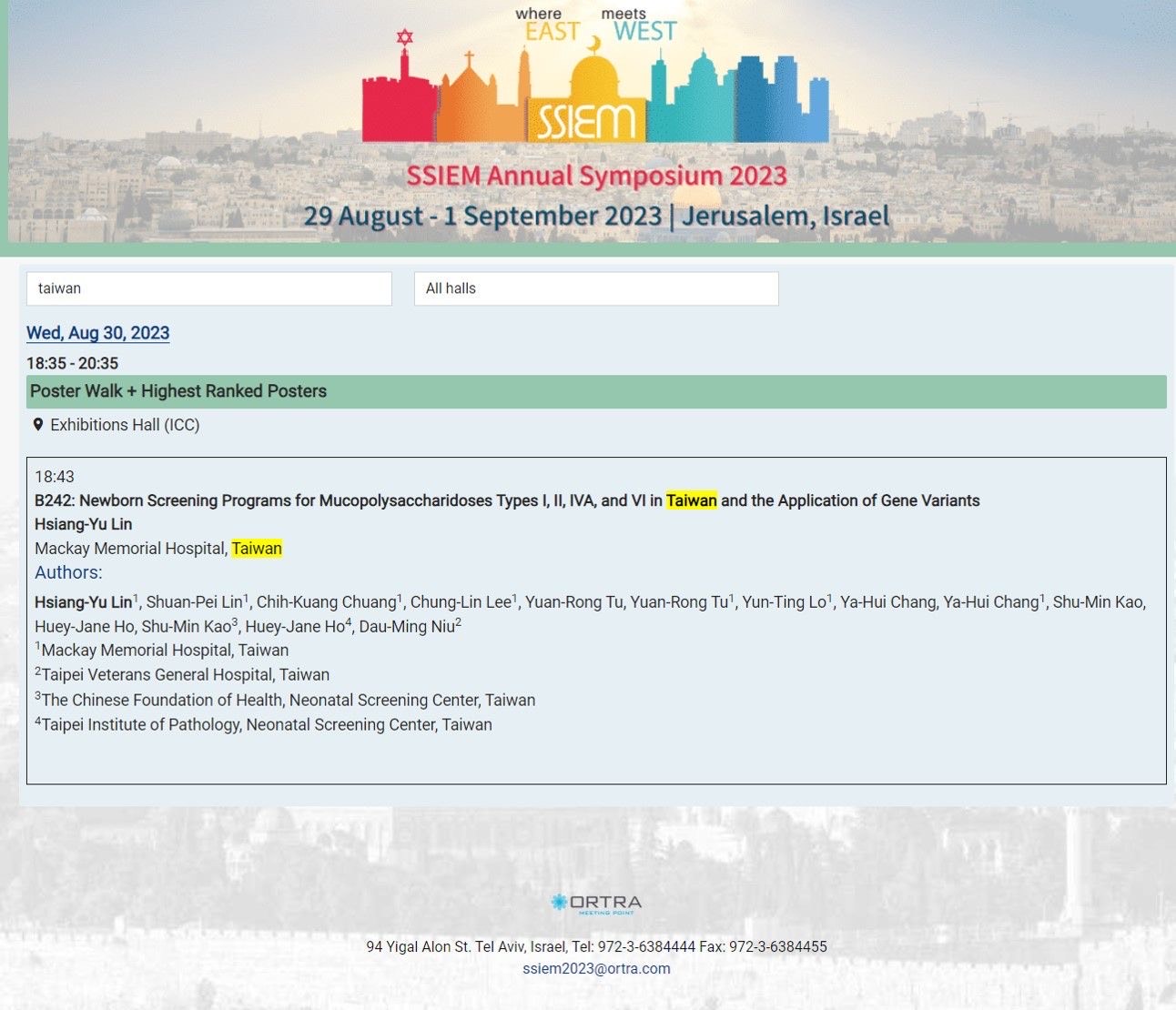Image resolution: width=1176 pixels, height=1010 pixels.
Task: Click presenter name 'Hsiang-Yu Lin' below the title
Action: click(84, 524)
